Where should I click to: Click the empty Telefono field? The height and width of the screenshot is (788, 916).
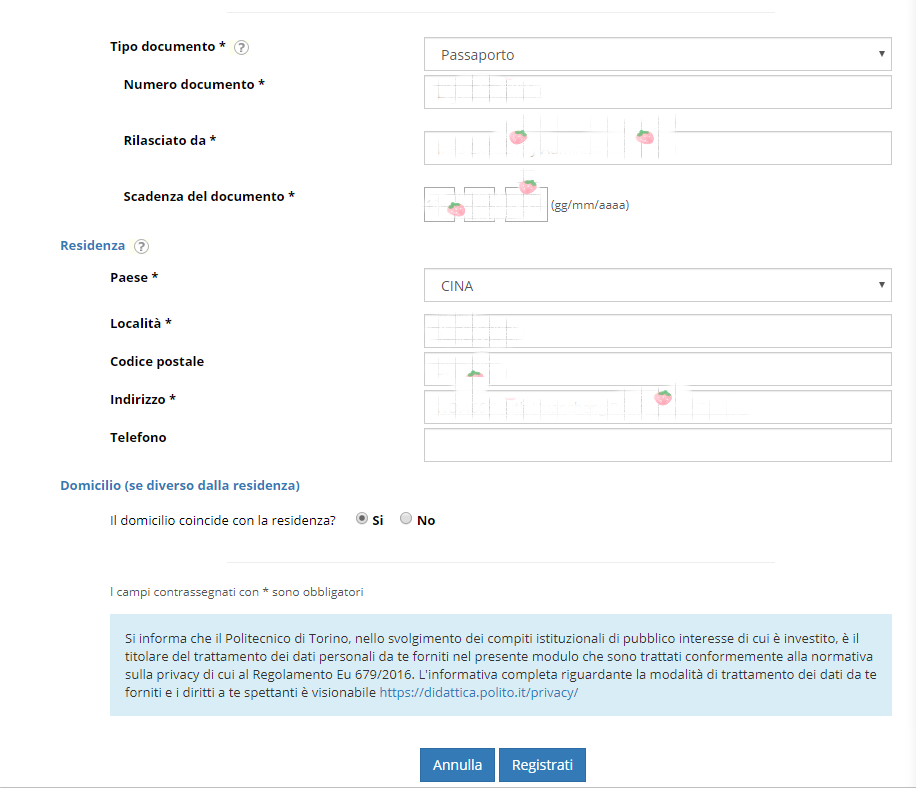click(657, 445)
